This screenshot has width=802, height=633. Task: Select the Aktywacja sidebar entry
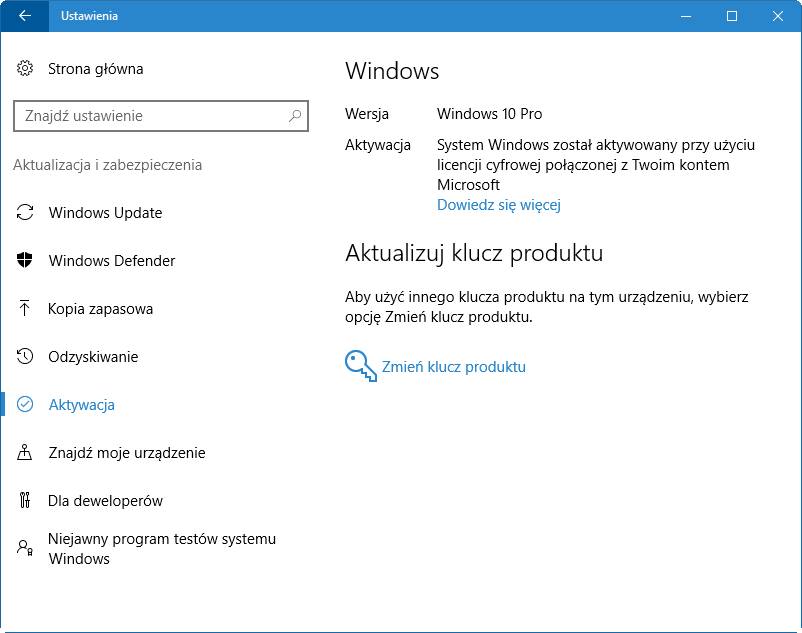coord(81,405)
